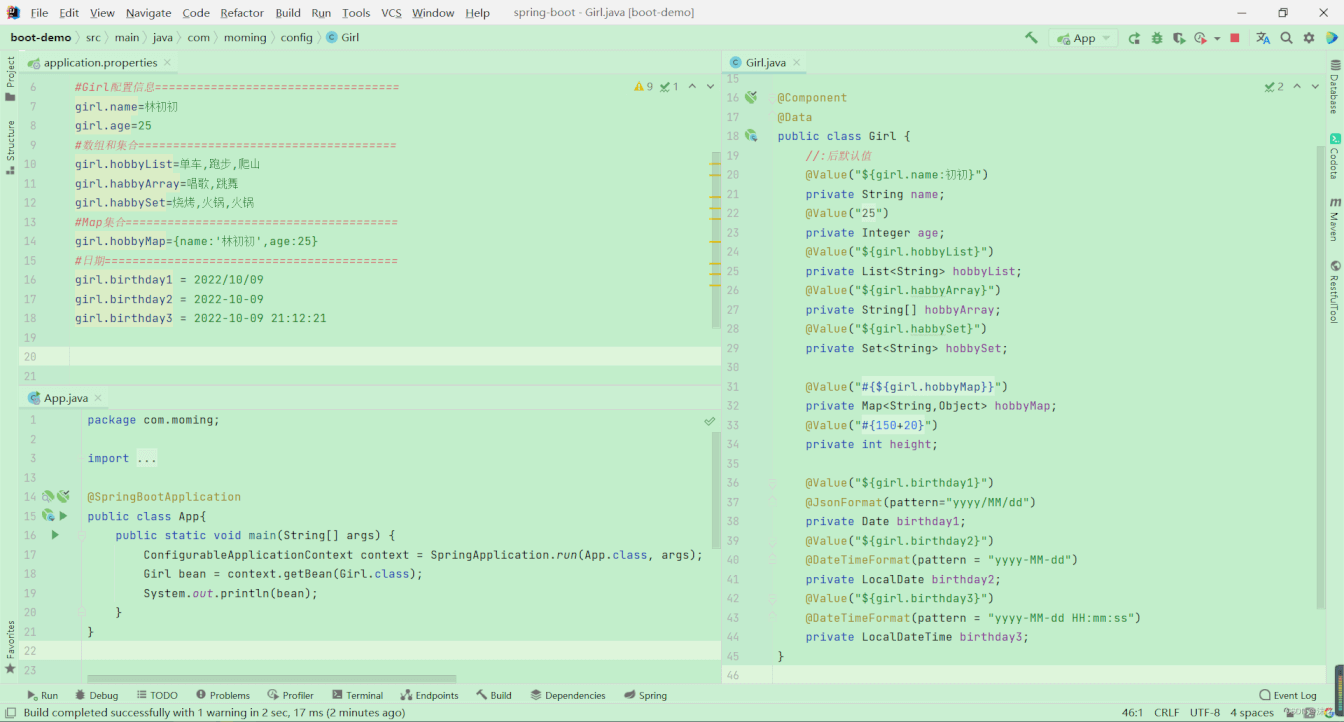Rerun the App with the rerun icon
1344x722 pixels.
click(x=1134, y=38)
